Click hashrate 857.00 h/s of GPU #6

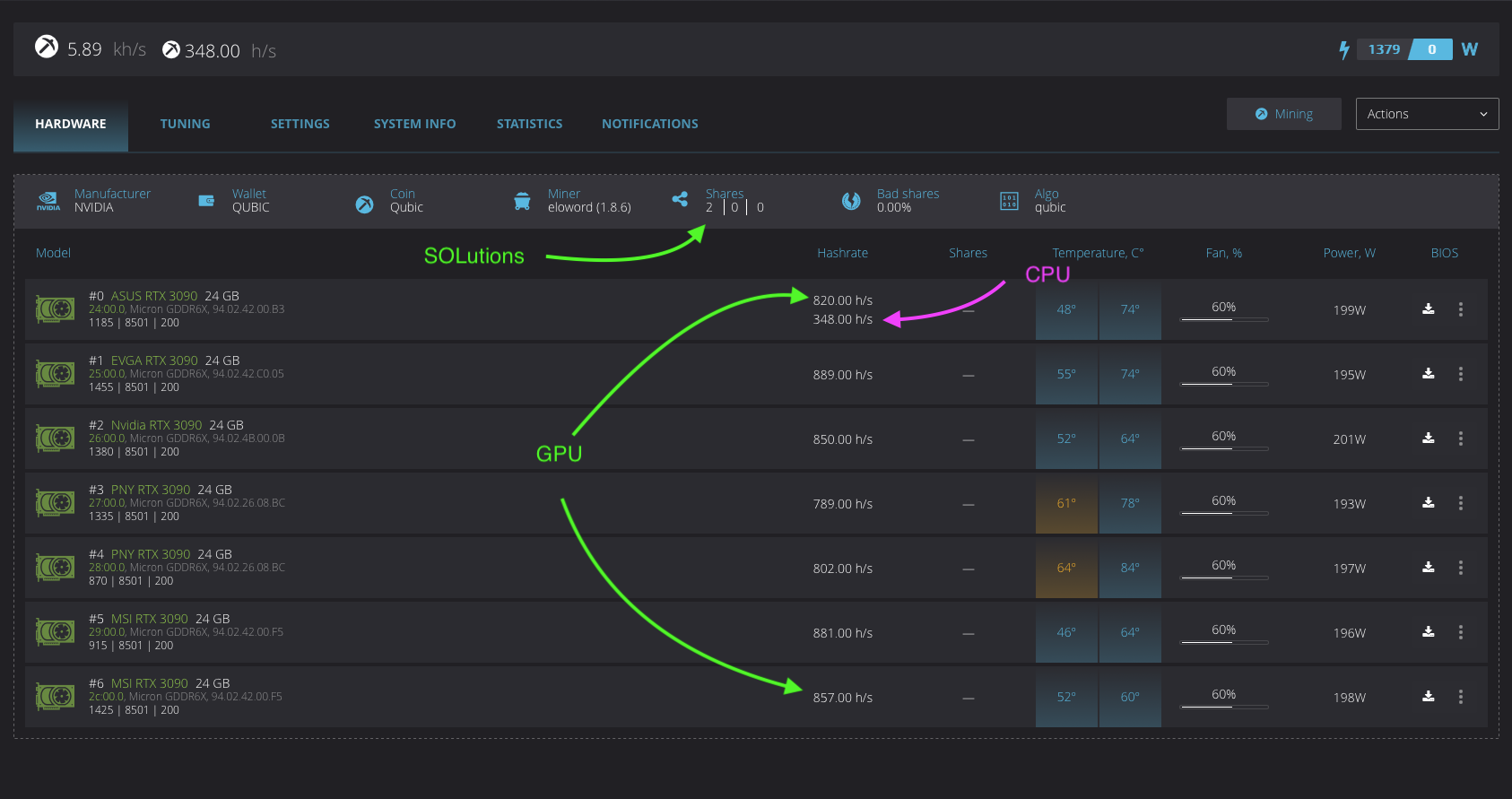click(x=843, y=698)
